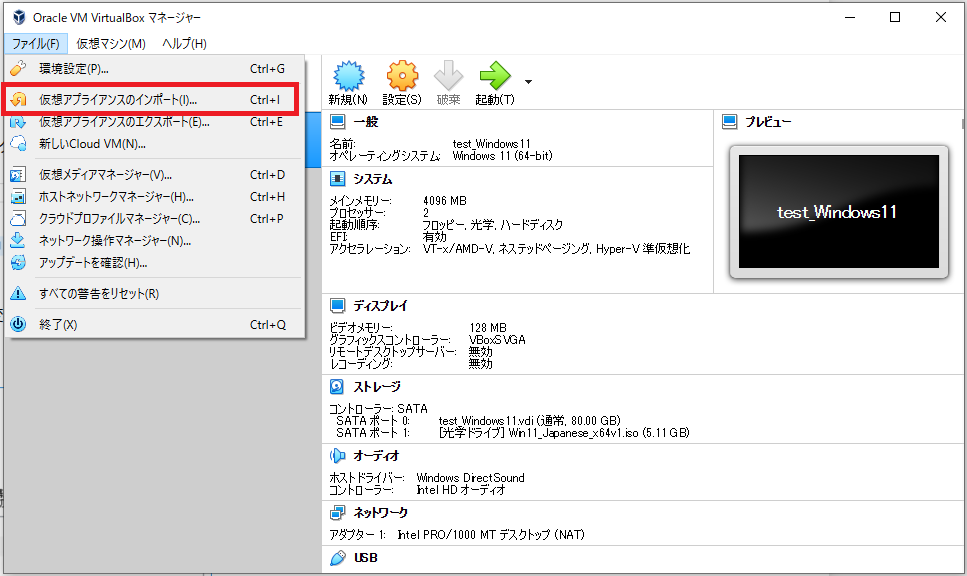Click the export icon beside エクスポート

click(19, 122)
